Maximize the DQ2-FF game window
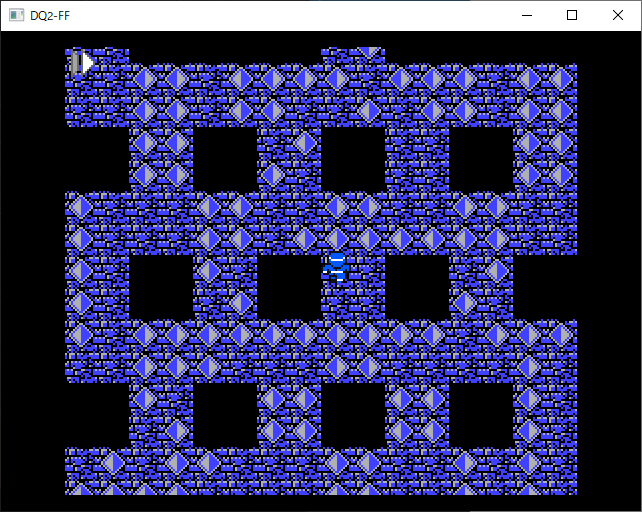The image size is (642, 512). pos(572,15)
